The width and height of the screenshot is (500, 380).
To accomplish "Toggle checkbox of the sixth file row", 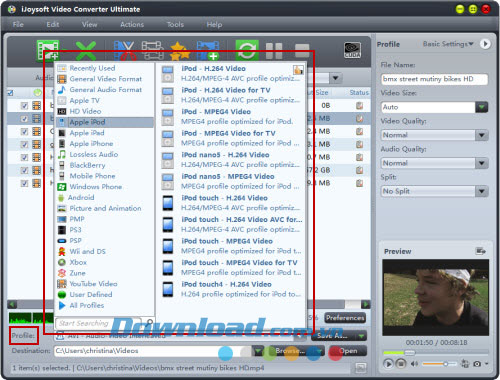I will point(24,170).
